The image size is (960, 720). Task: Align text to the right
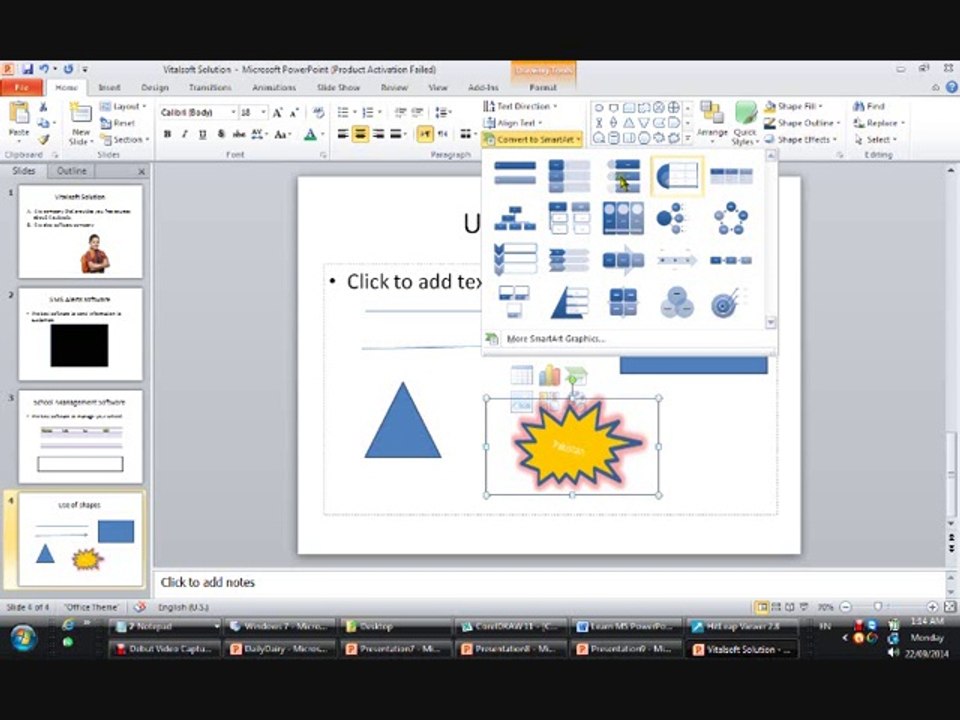coord(378,134)
